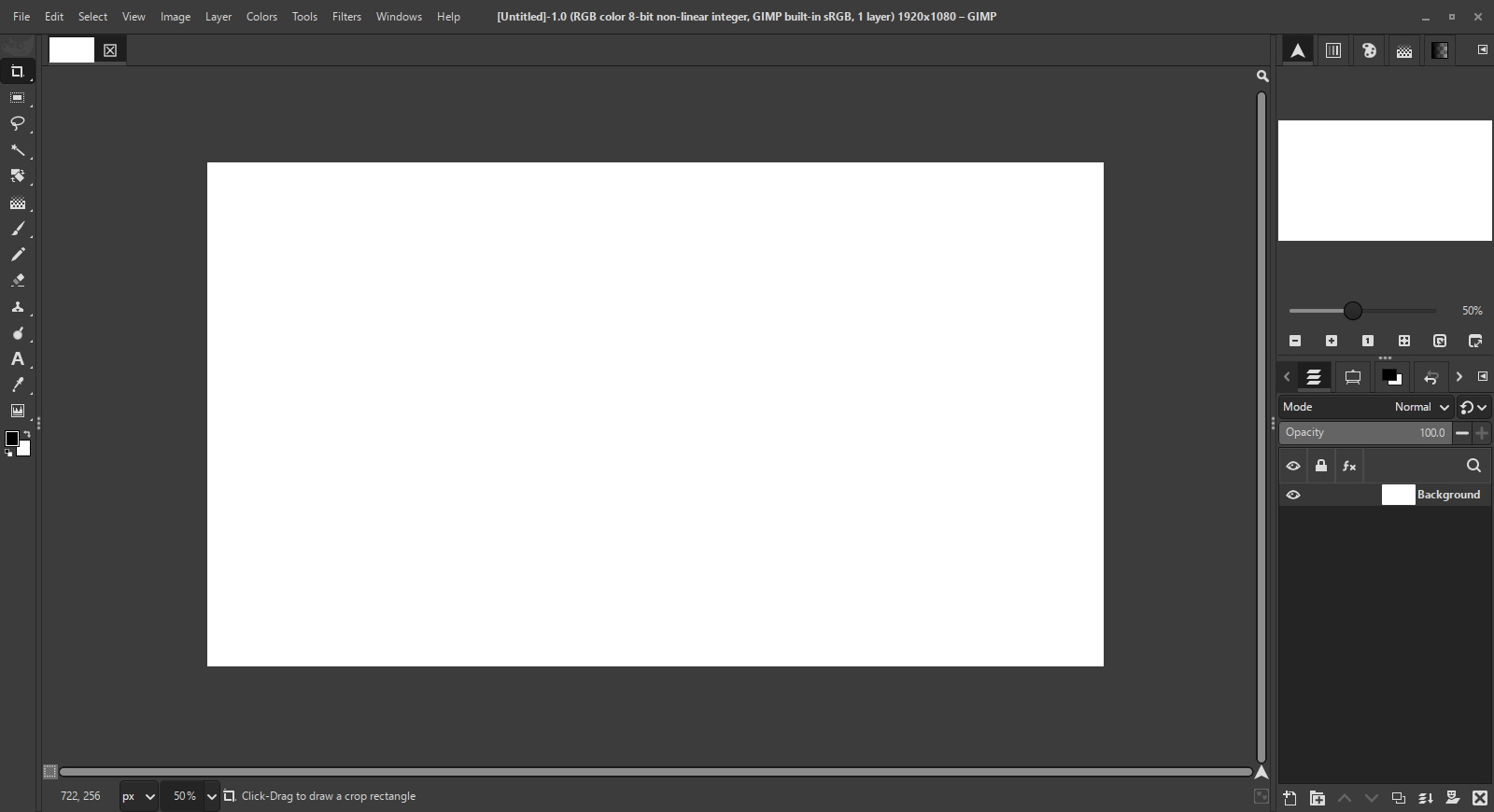
Task: Activate the Text tool
Action: click(18, 359)
